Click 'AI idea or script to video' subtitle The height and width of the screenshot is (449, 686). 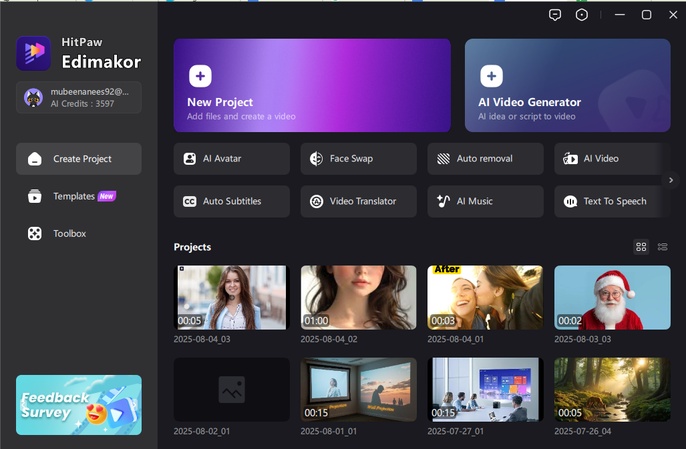pyautogui.click(x=527, y=116)
